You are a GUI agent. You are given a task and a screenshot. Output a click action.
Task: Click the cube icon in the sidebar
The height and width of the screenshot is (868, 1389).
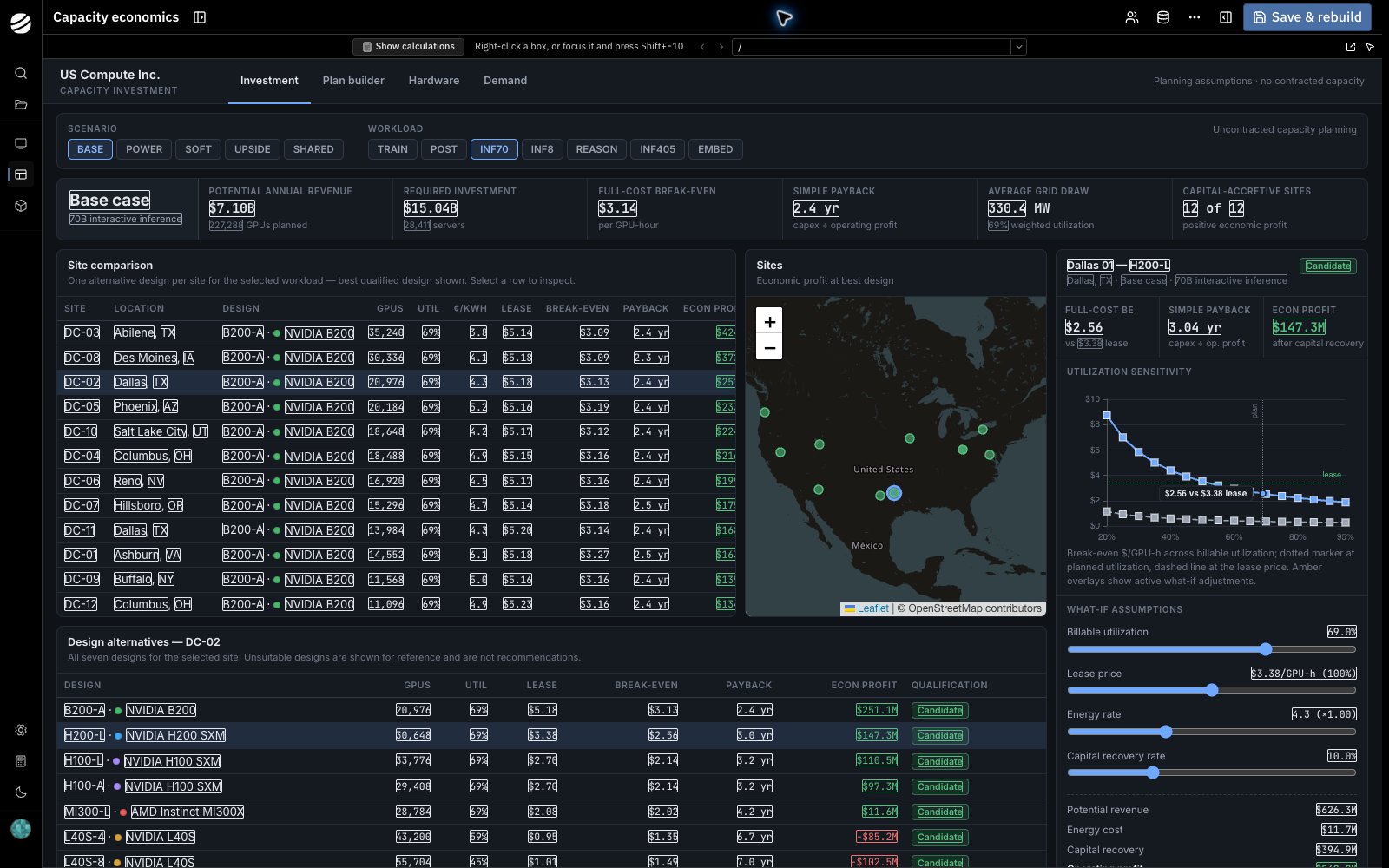coord(21,206)
